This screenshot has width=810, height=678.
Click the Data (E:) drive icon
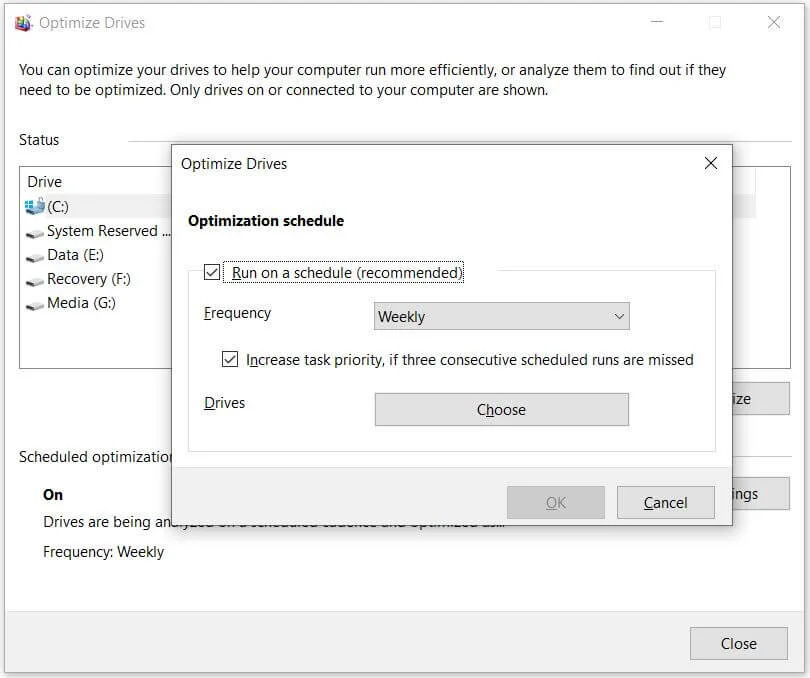click(x=33, y=254)
